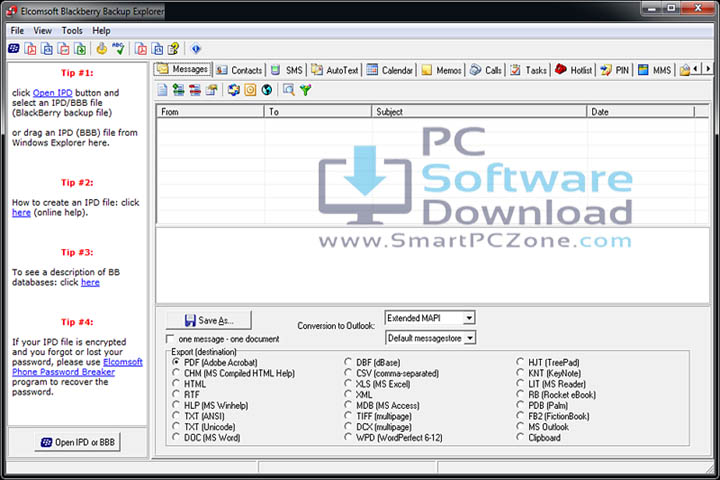Screen dimensions: 720x480
Task: Click the magnifying glass search icon
Action: [289, 90]
